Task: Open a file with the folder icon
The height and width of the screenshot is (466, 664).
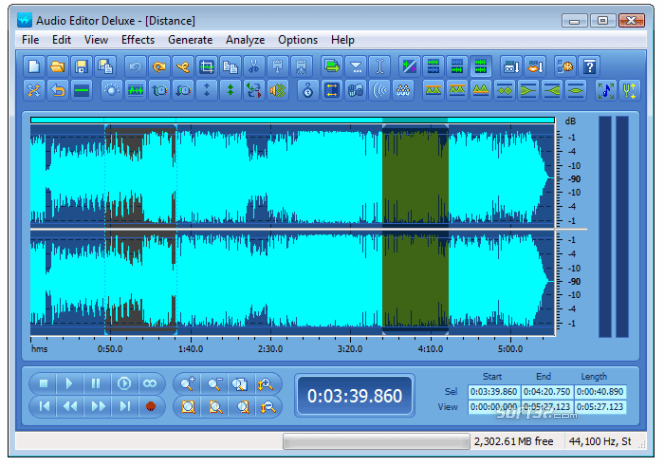Action: pyautogui.click(x=58, y=67)
